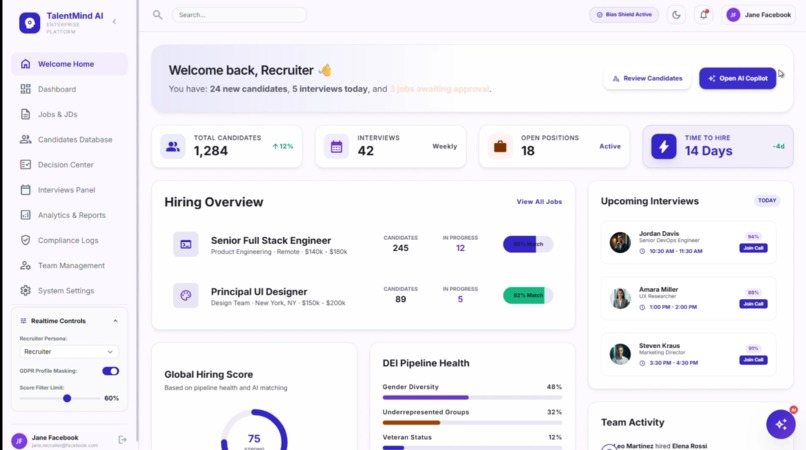Viewport: 806px width, 450px height.
Task: Click the Weekly label on Interviews card
Action: (445, 147)
